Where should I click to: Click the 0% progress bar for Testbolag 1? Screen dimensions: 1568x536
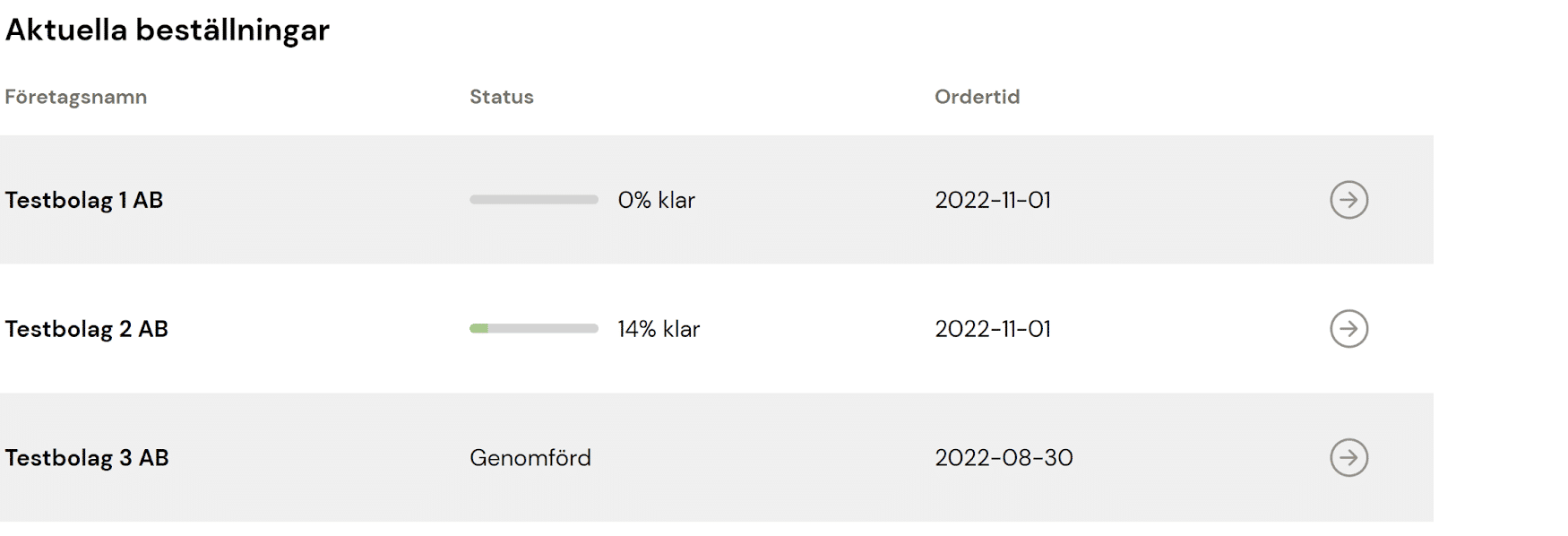(534, 200)
